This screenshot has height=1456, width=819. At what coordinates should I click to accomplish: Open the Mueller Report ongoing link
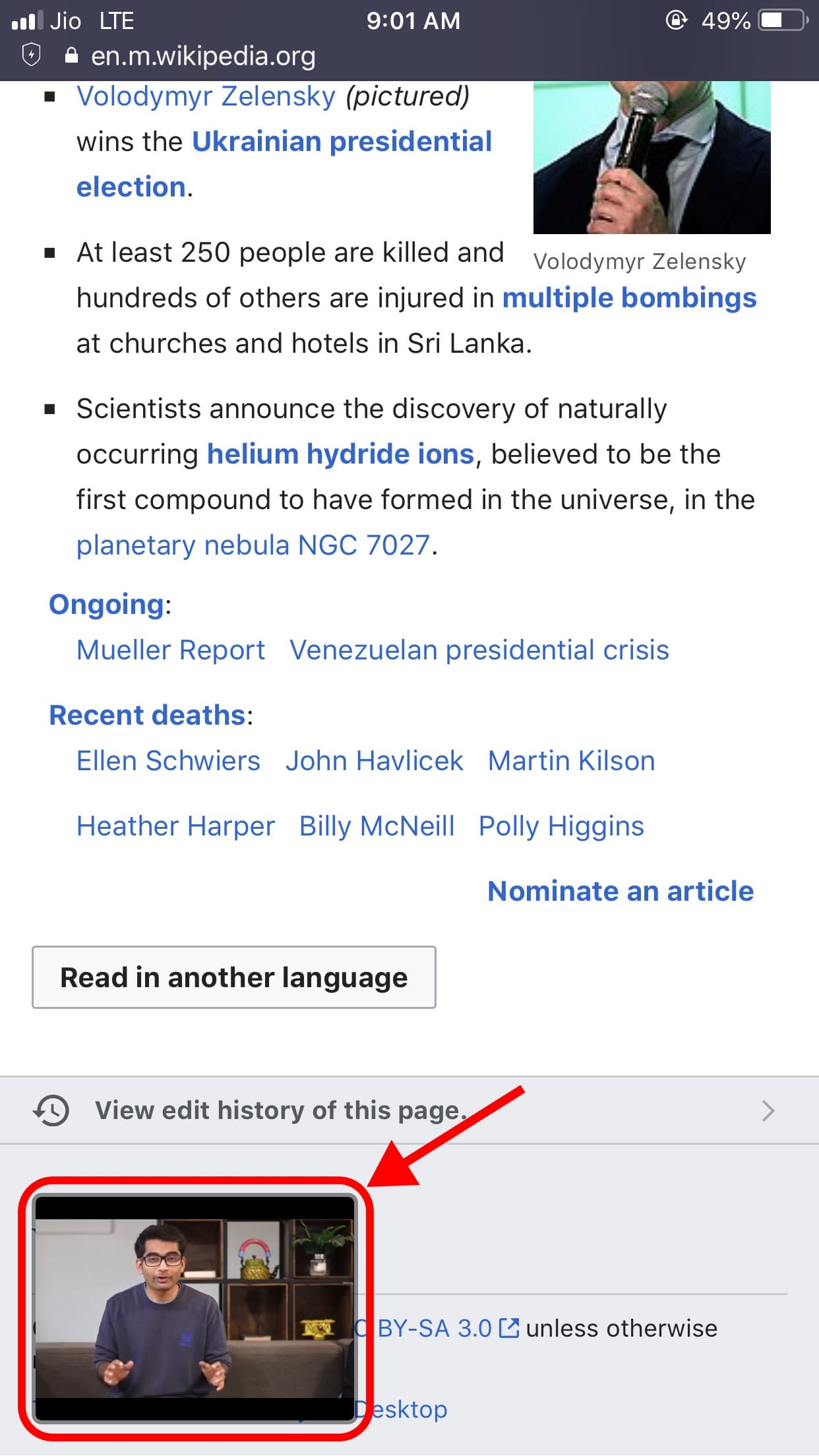coord(171,650)
